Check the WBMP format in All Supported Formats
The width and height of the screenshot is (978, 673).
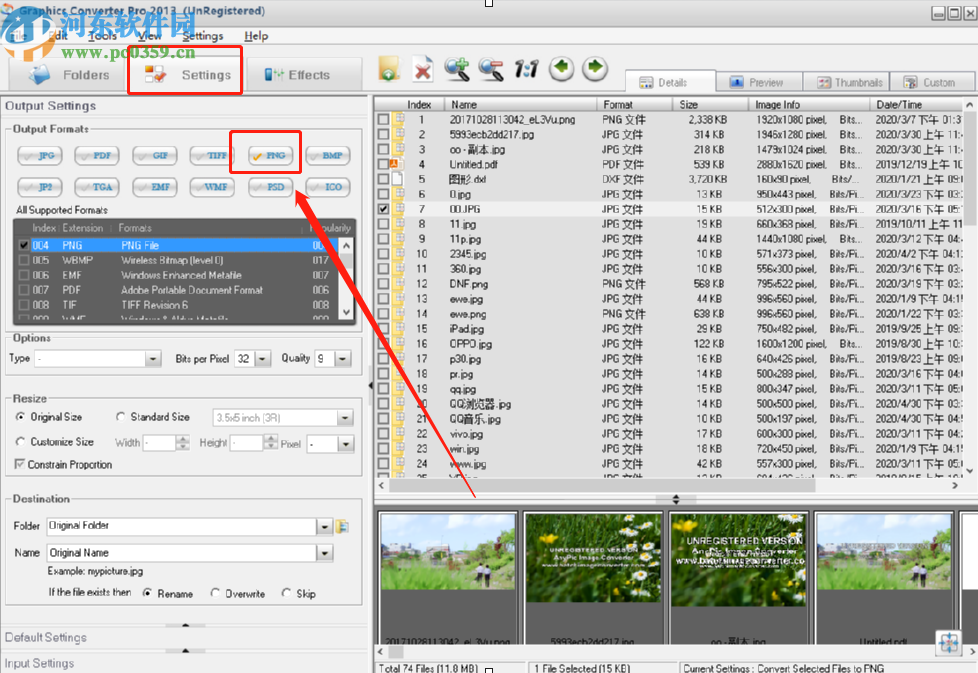coord(24,259)
